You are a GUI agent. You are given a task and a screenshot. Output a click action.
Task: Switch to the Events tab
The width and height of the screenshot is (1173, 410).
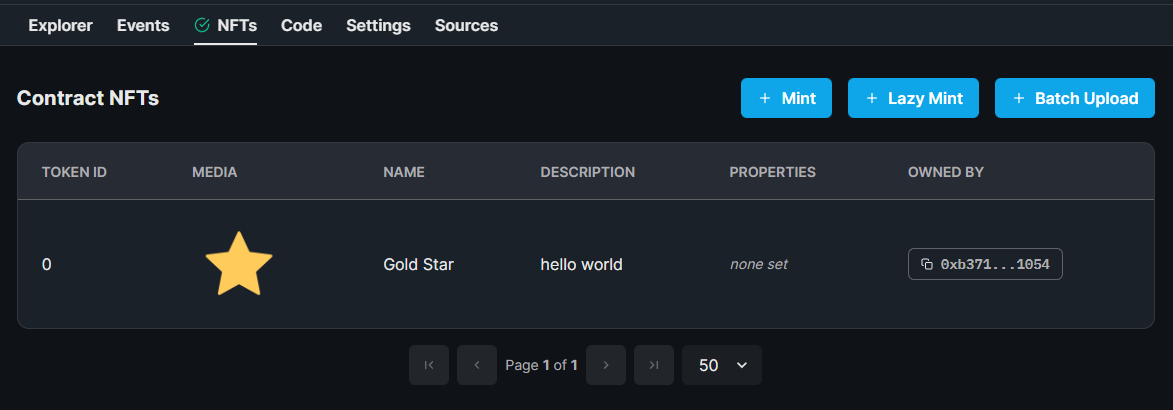143,25
